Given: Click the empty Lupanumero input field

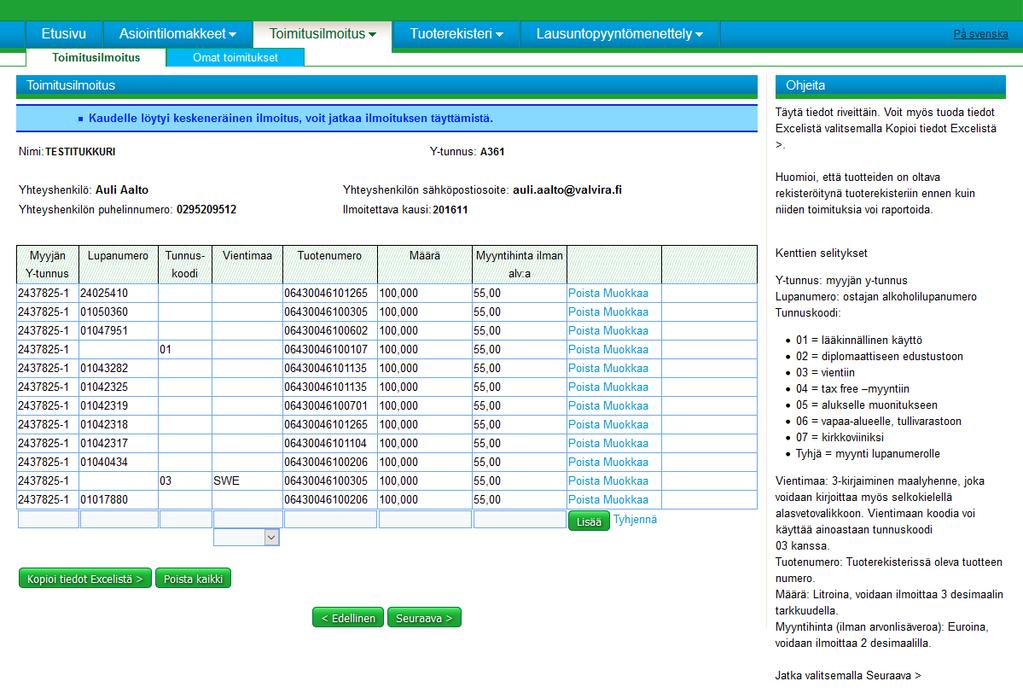Looking at the screenshot, I should [119, 519].
